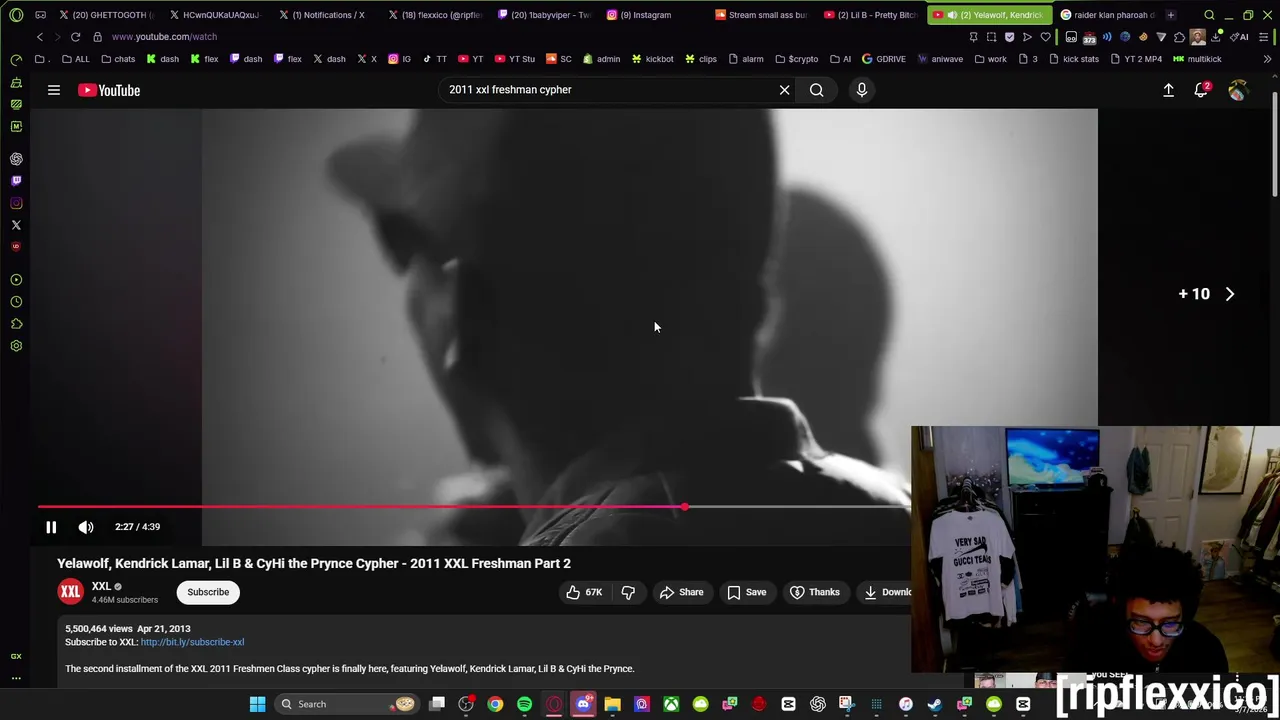Expand the ALL bookmarks folder
This screenshot has width=1280, height=720.
coord(74,59)
